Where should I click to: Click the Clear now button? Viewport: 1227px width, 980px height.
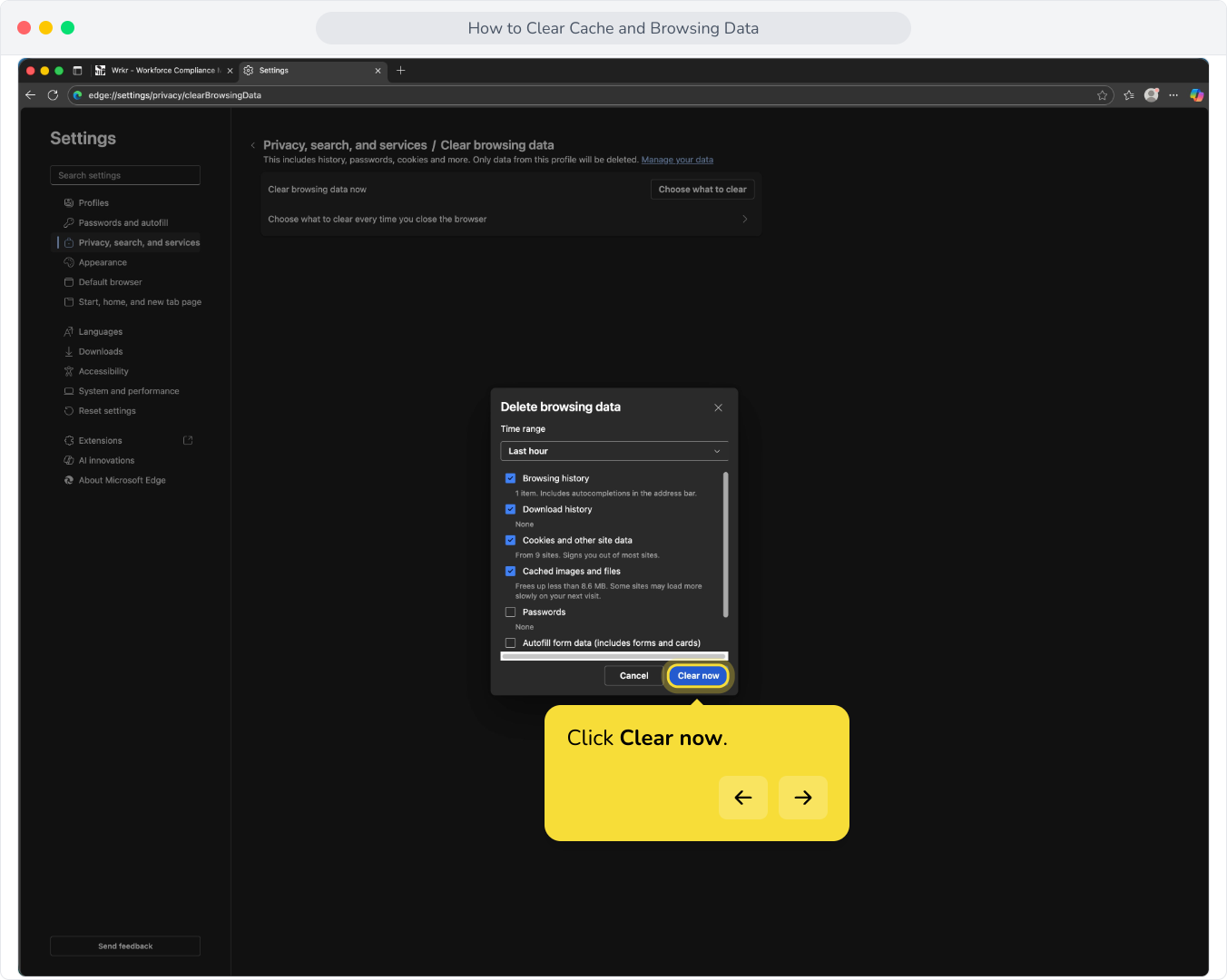coord(698,676)
